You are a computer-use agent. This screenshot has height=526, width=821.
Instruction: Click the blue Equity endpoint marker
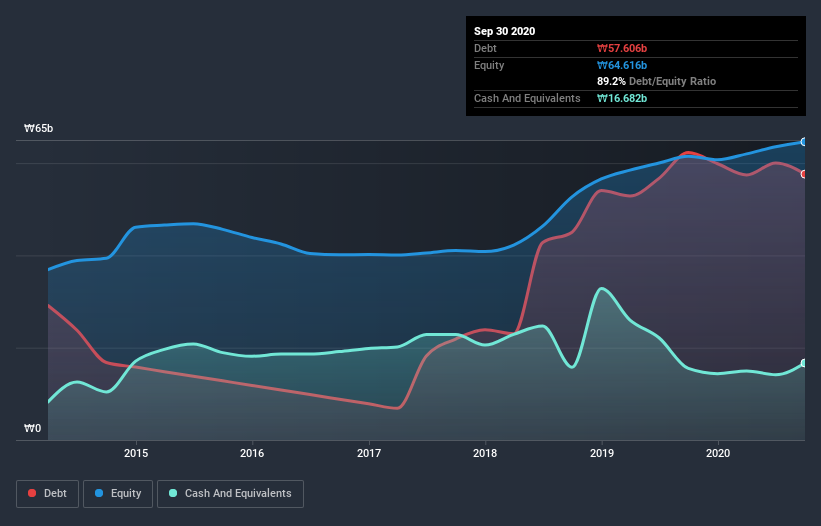(x=804, y=142)
